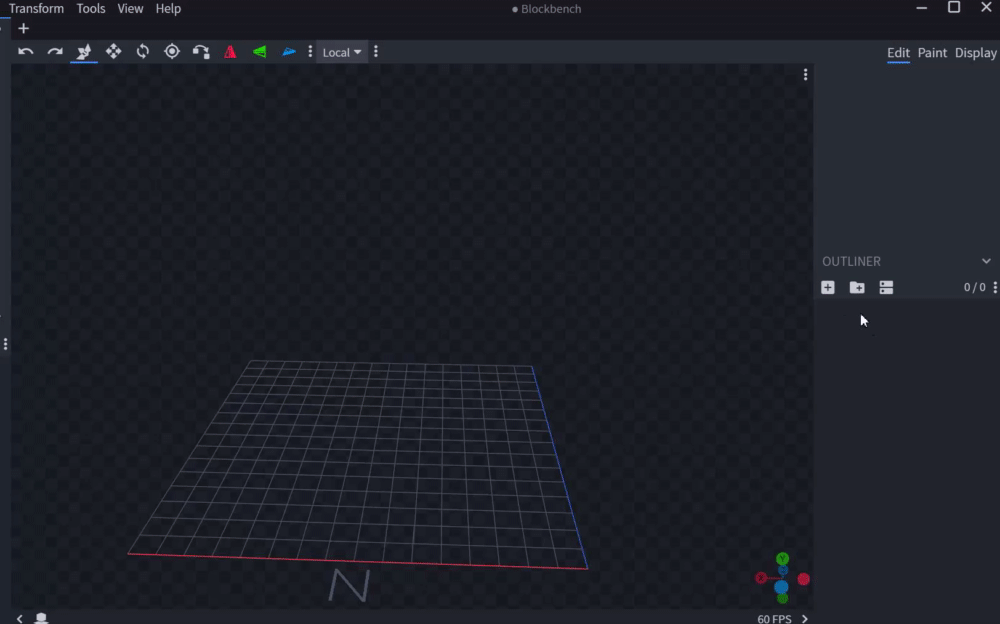Undo the last action
1000x624 pixels.
pos(26,52)
